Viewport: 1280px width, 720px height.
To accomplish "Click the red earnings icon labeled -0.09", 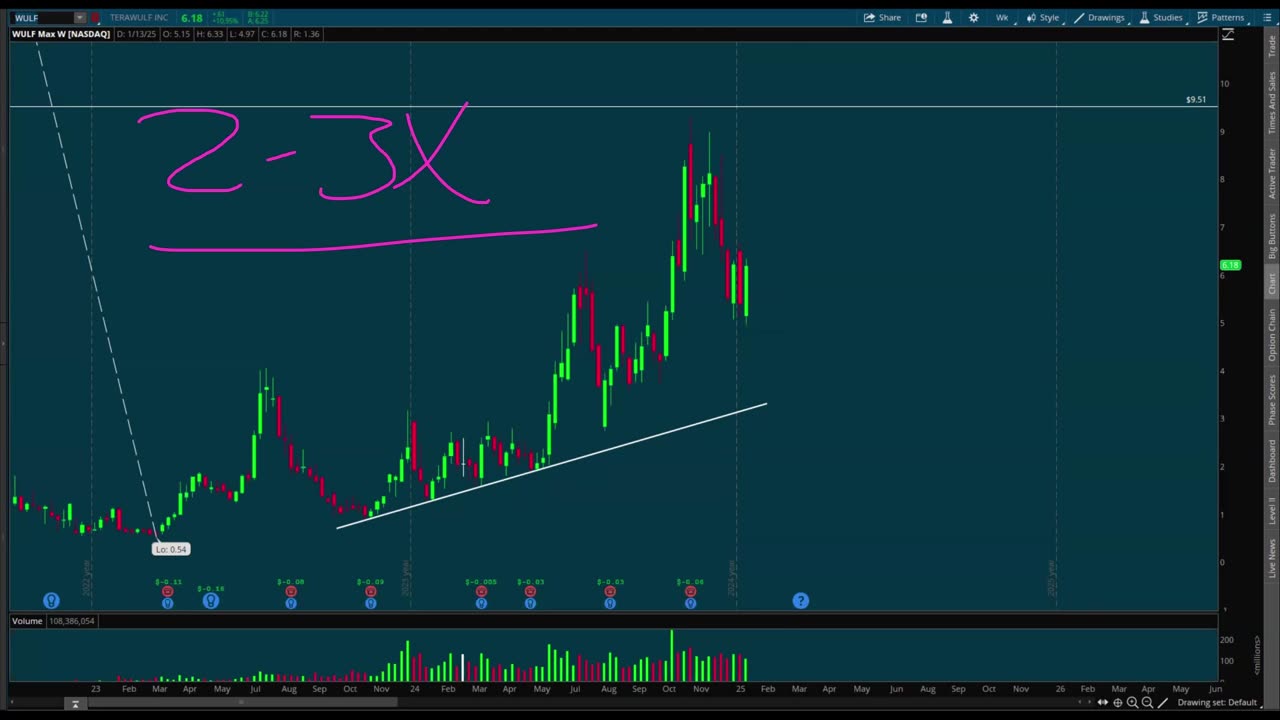I will 370,592.
